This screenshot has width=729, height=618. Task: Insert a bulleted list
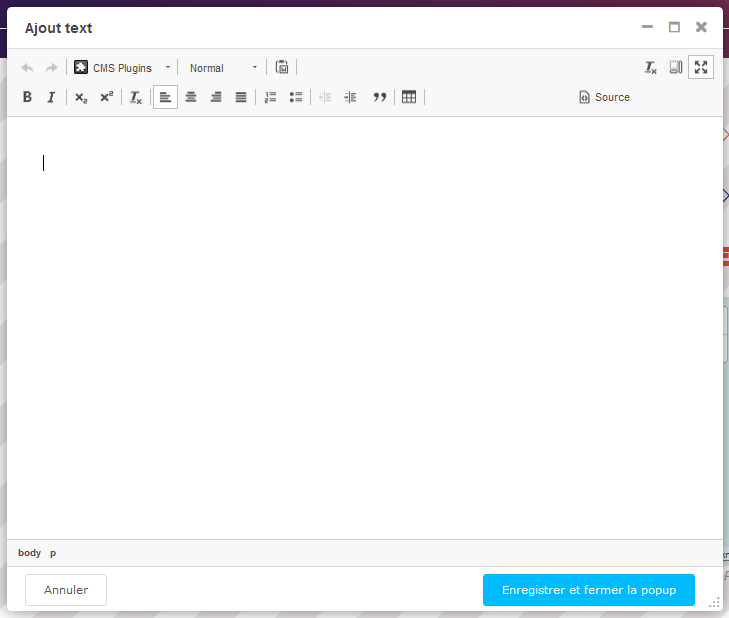[295, 97]
